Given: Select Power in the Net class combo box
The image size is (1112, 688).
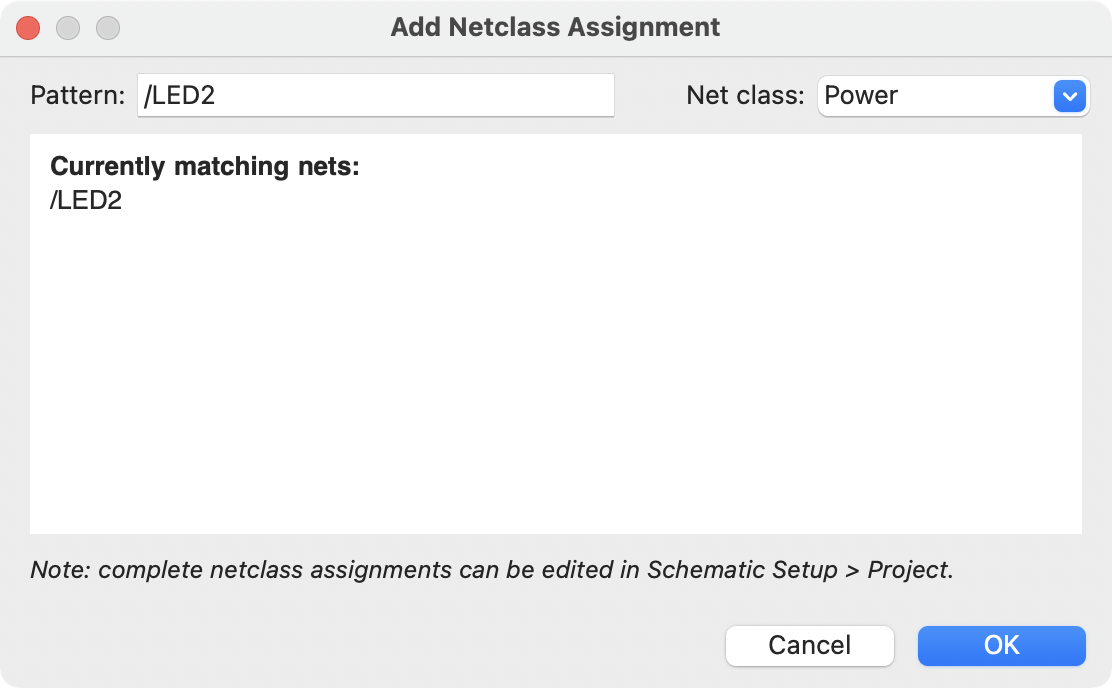Looking at the screenshot, I should click(940, 96).
